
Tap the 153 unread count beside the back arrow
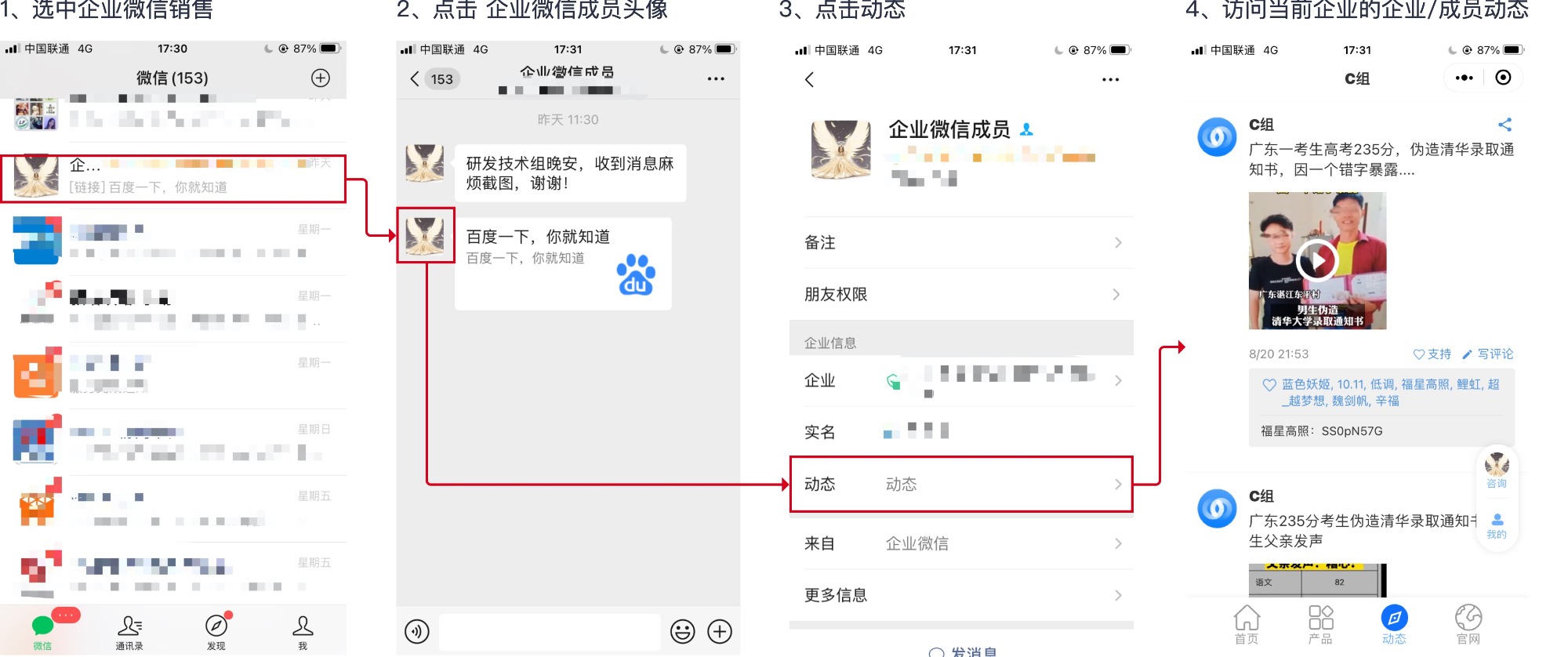(442, 79)
